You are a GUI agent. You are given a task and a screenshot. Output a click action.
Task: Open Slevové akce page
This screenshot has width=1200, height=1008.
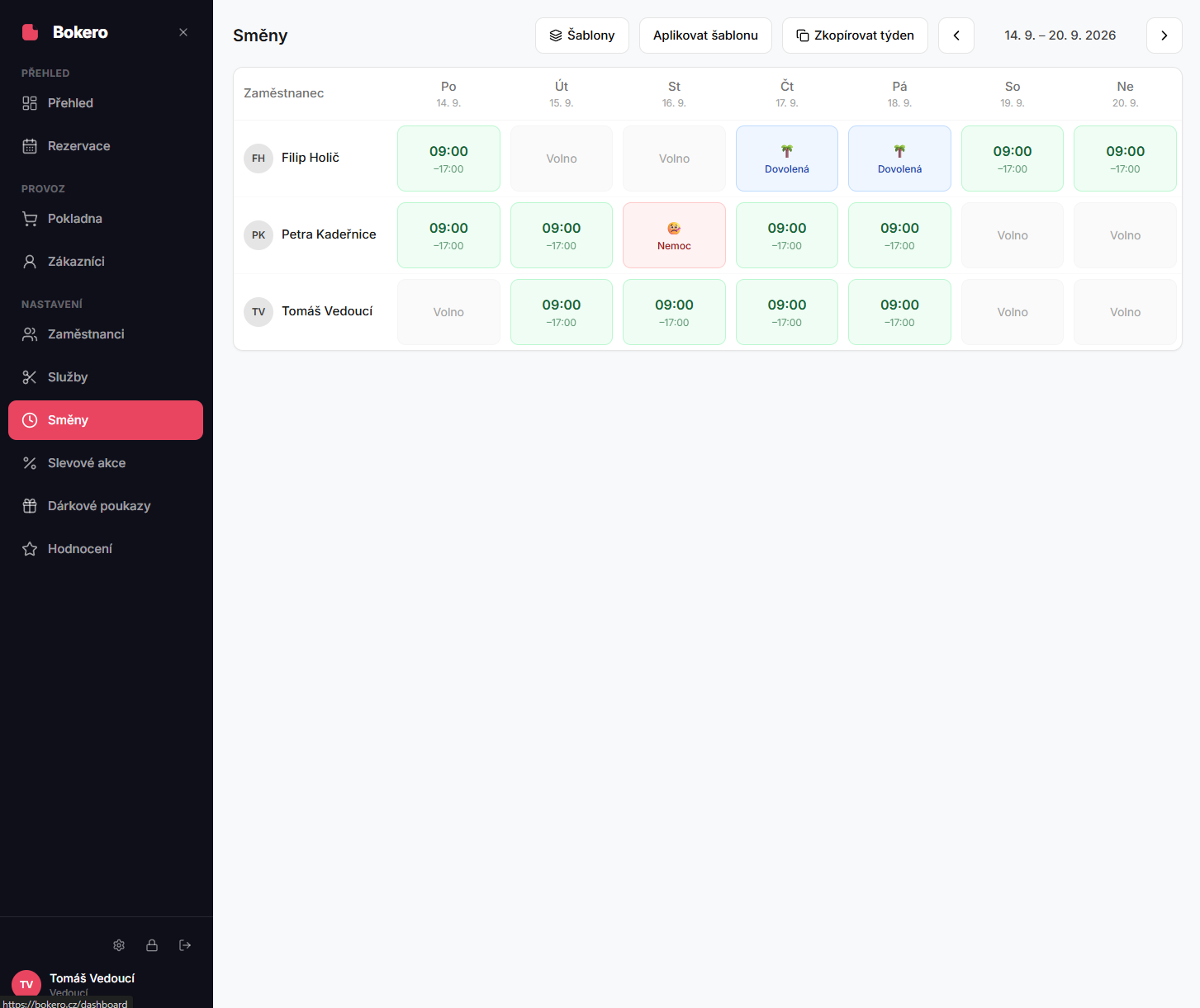tap(106, 463)
